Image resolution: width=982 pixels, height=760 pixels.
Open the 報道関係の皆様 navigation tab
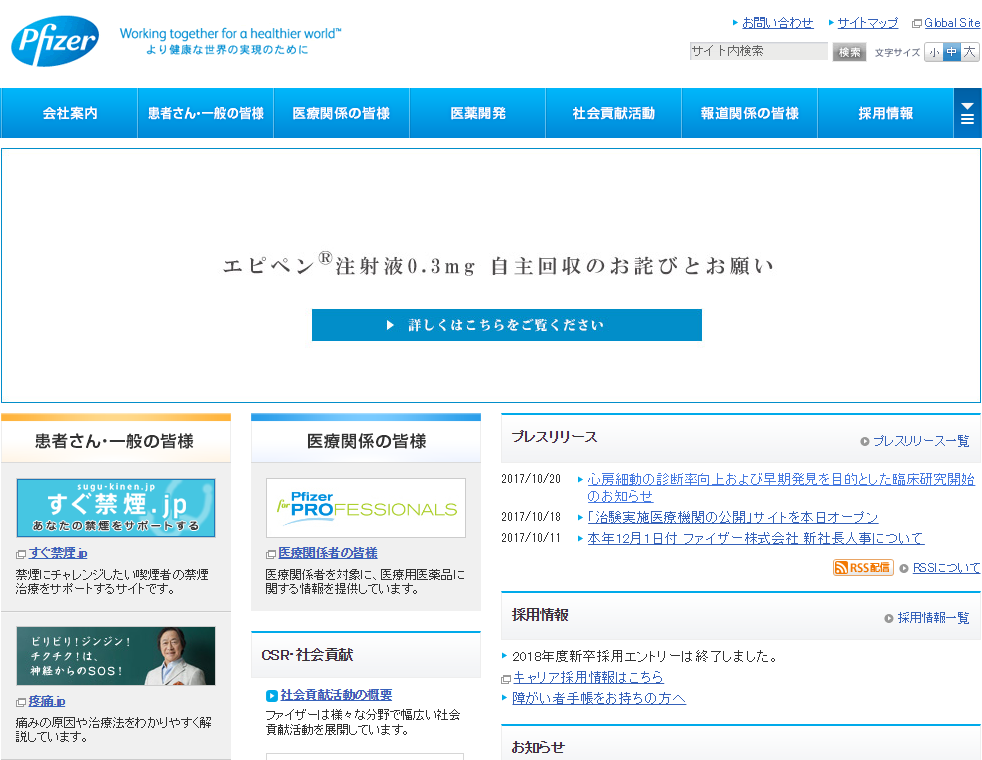click(749, 113)
